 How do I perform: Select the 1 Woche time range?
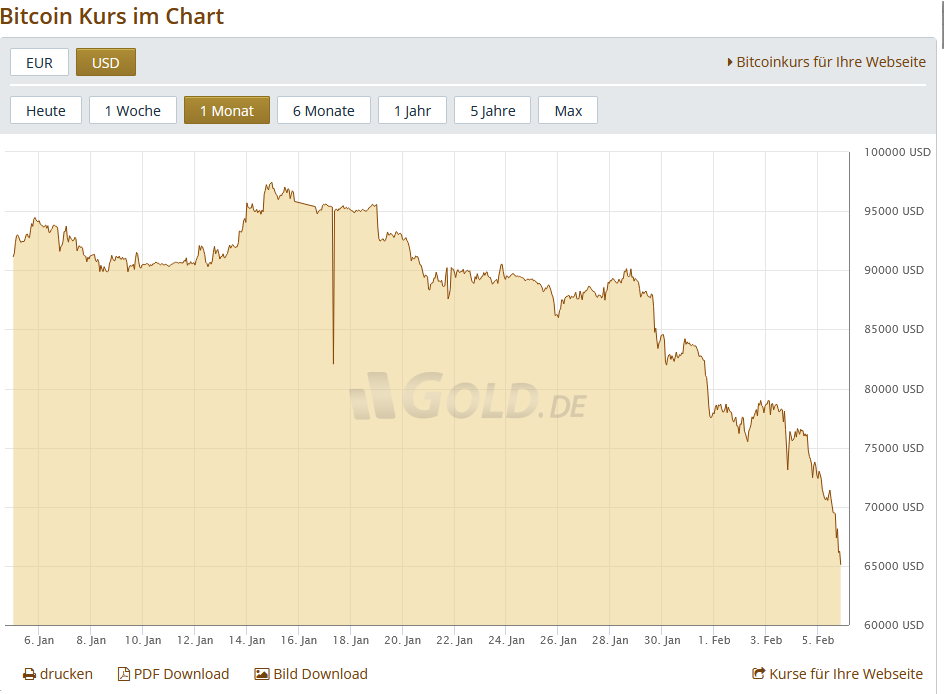pos(133,111)
